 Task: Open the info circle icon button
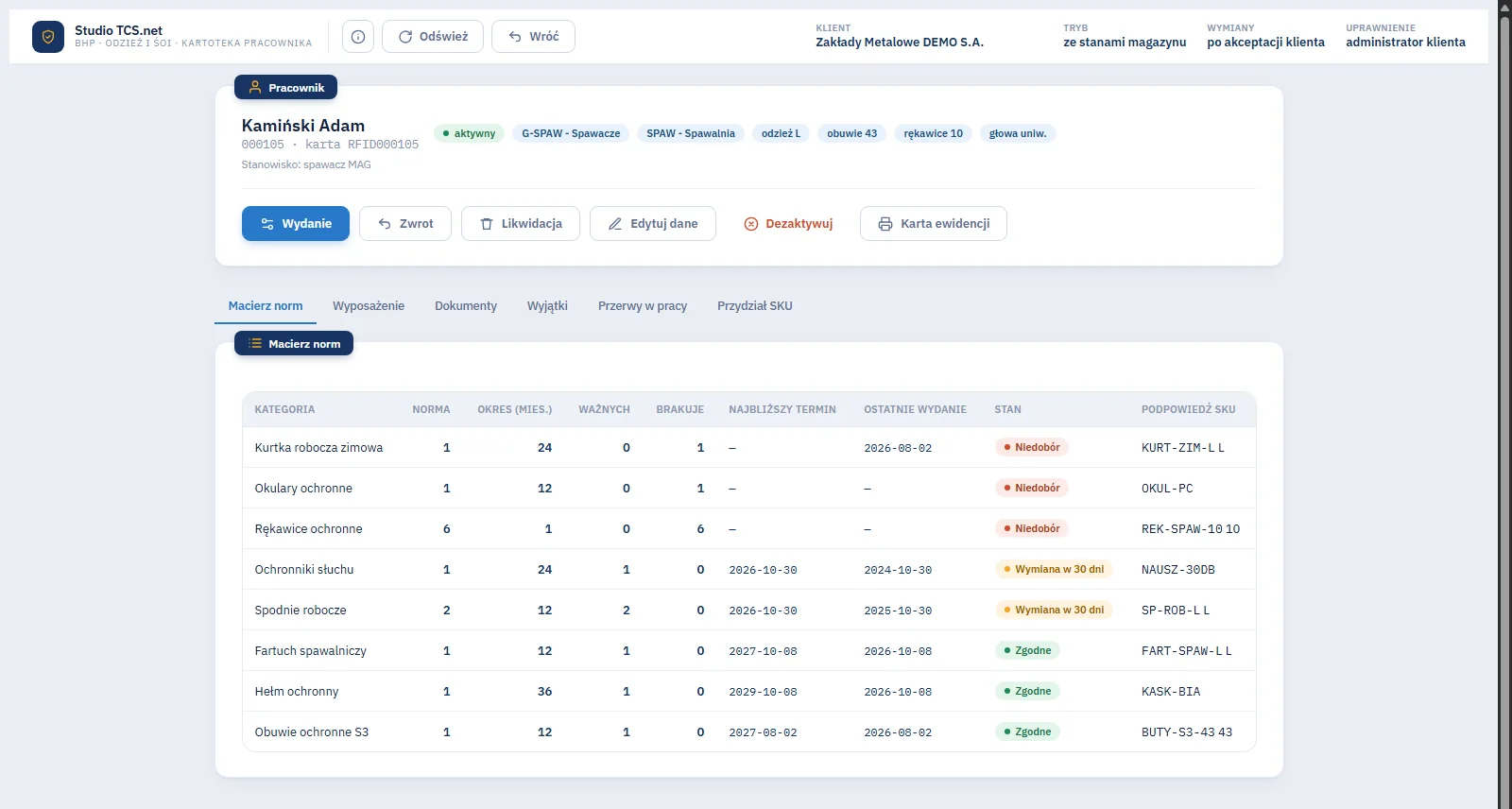coord(358,37)
